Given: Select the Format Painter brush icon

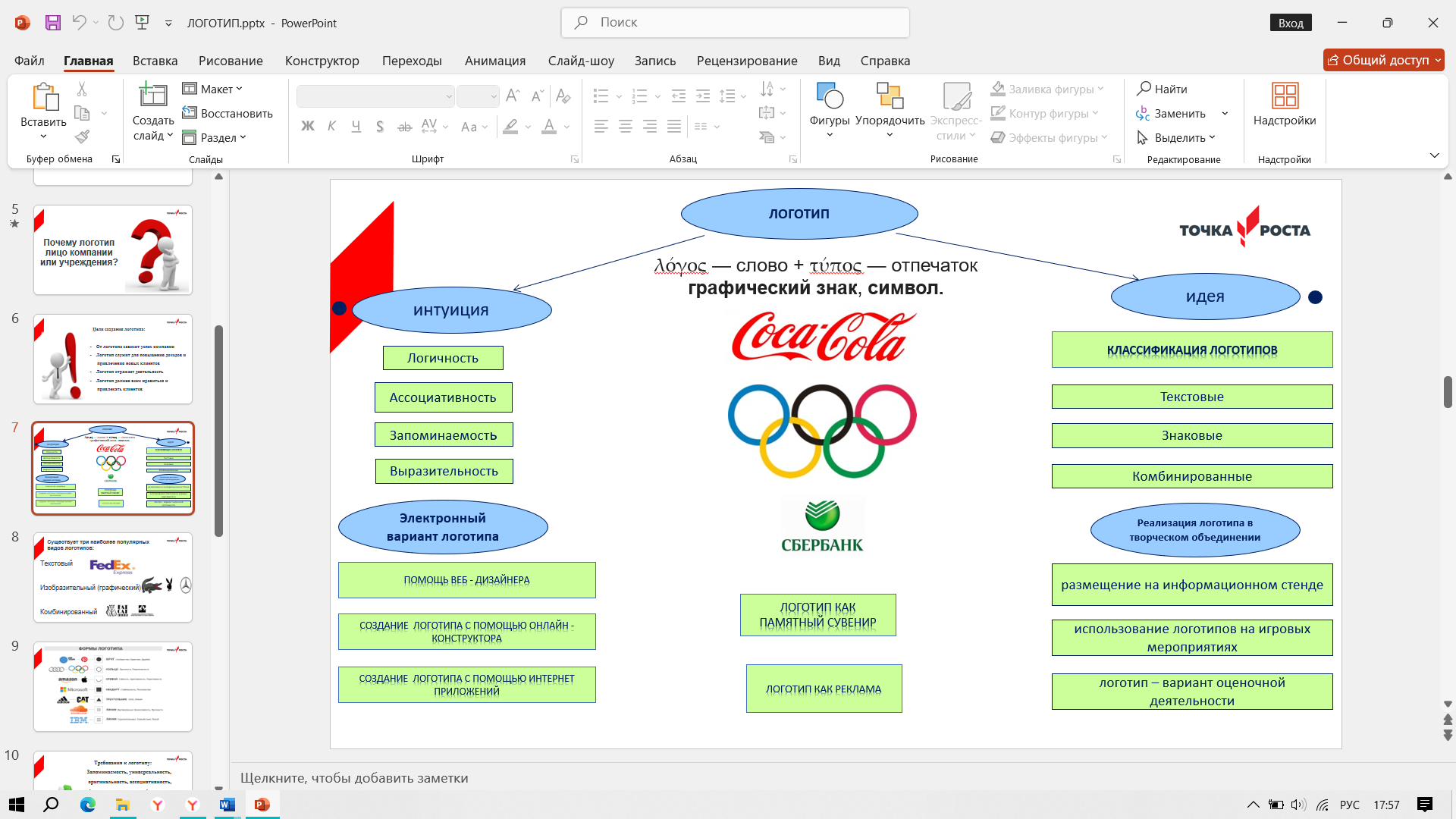Looking at the screenshot, I should coord(82,136).
